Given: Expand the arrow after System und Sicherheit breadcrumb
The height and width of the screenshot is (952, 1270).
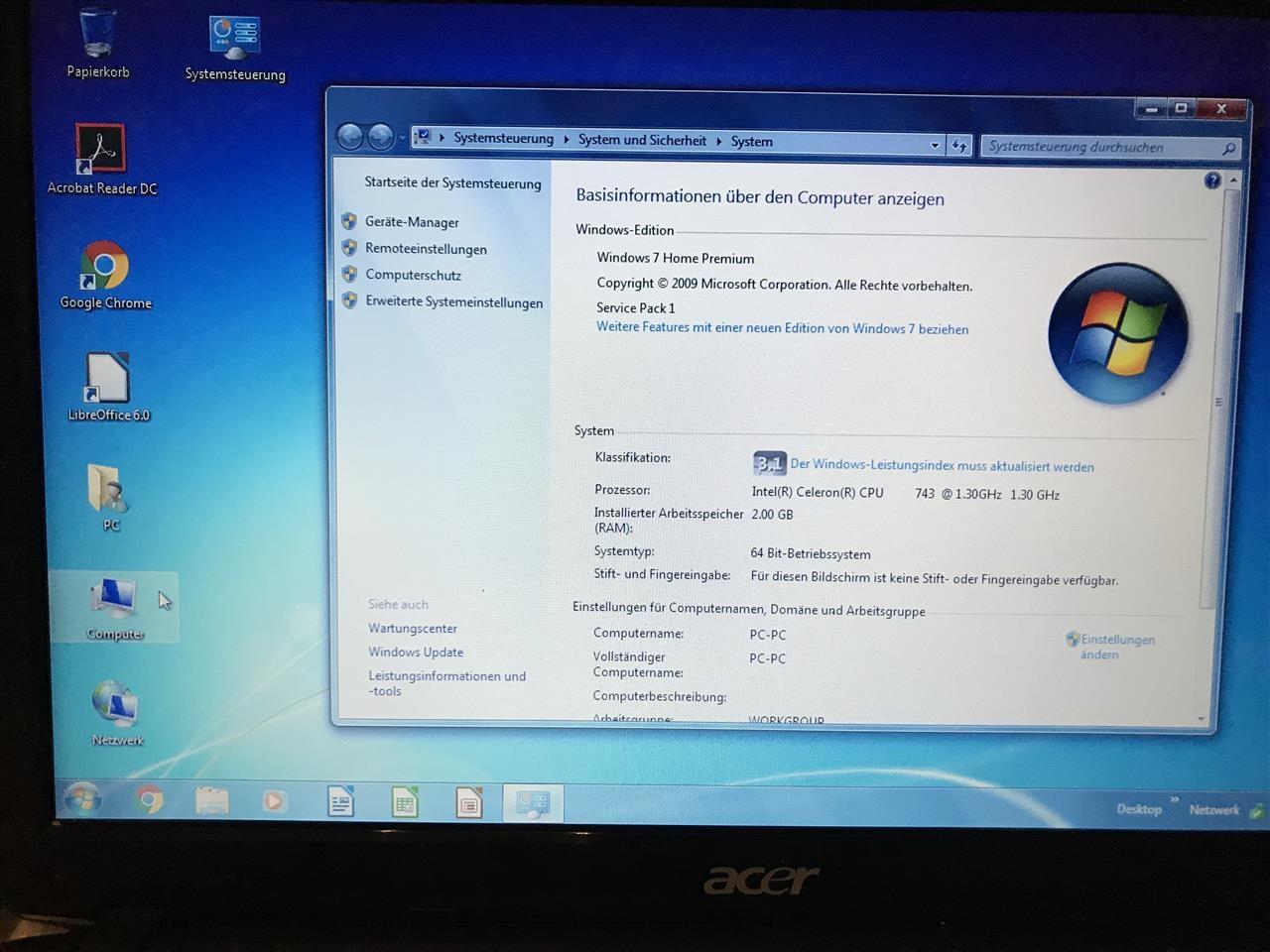Looking at the screenshot, I should [x=719, y=141].
